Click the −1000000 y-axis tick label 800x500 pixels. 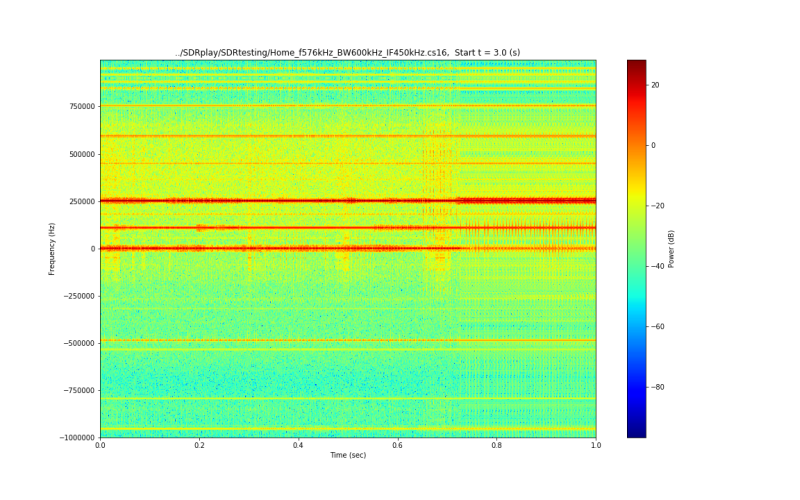coord(78,438)
